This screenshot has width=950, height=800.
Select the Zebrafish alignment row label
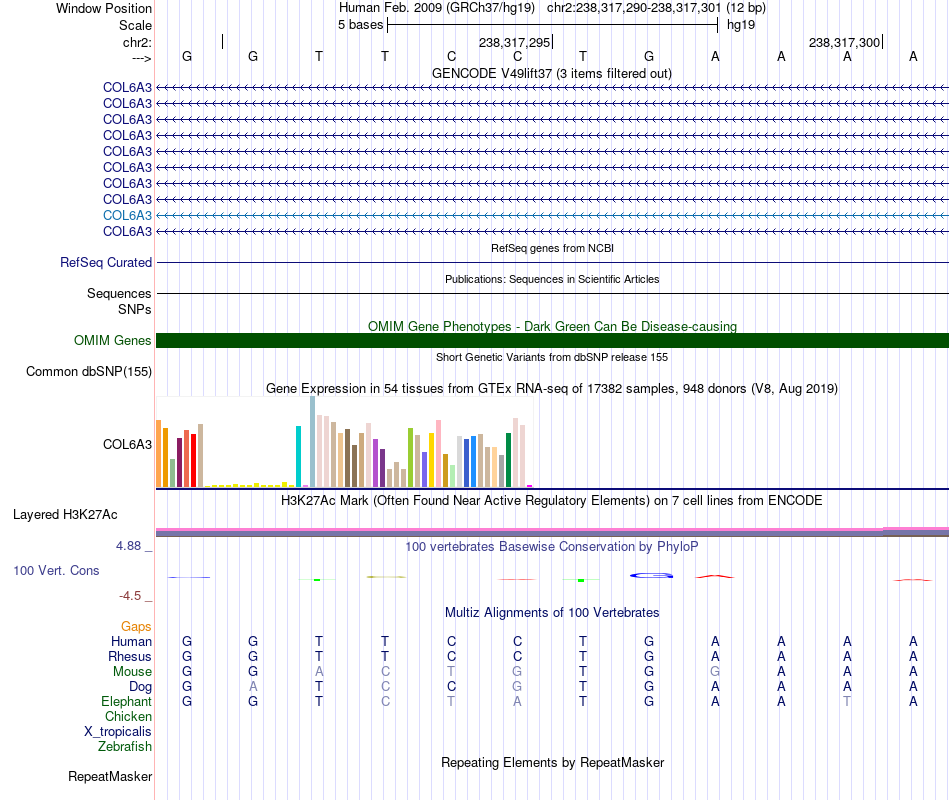pyautogui.click(x=125, y=746)
